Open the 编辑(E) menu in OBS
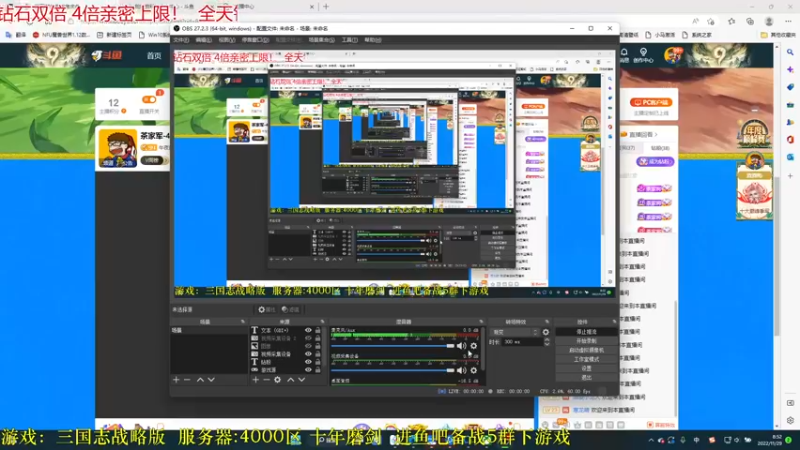The image size is (800, 450). click(x=204, y=40)
